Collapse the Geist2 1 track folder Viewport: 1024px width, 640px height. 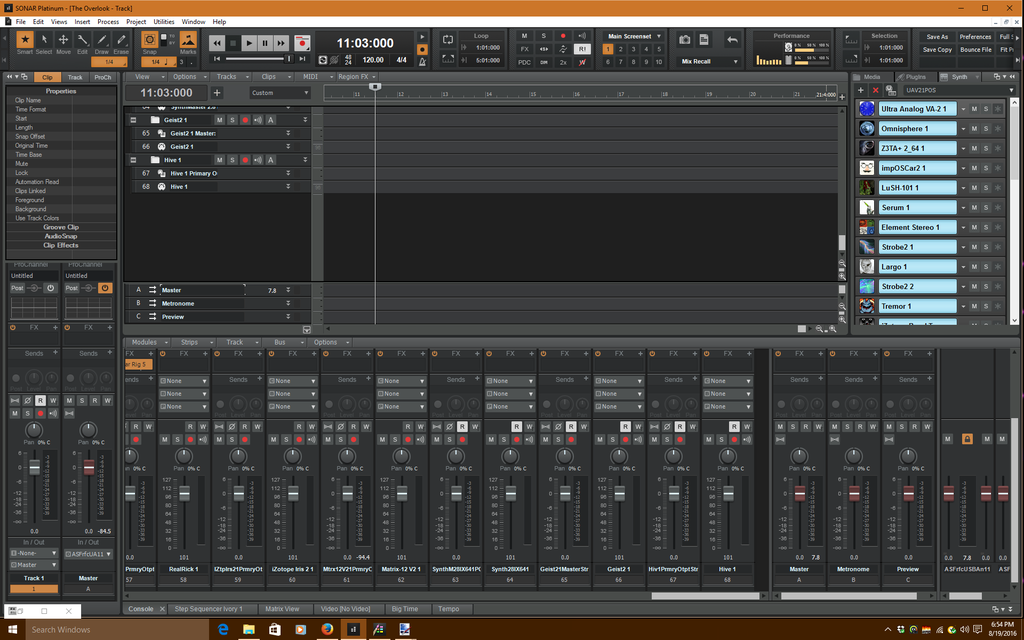(x=133, y=120)
